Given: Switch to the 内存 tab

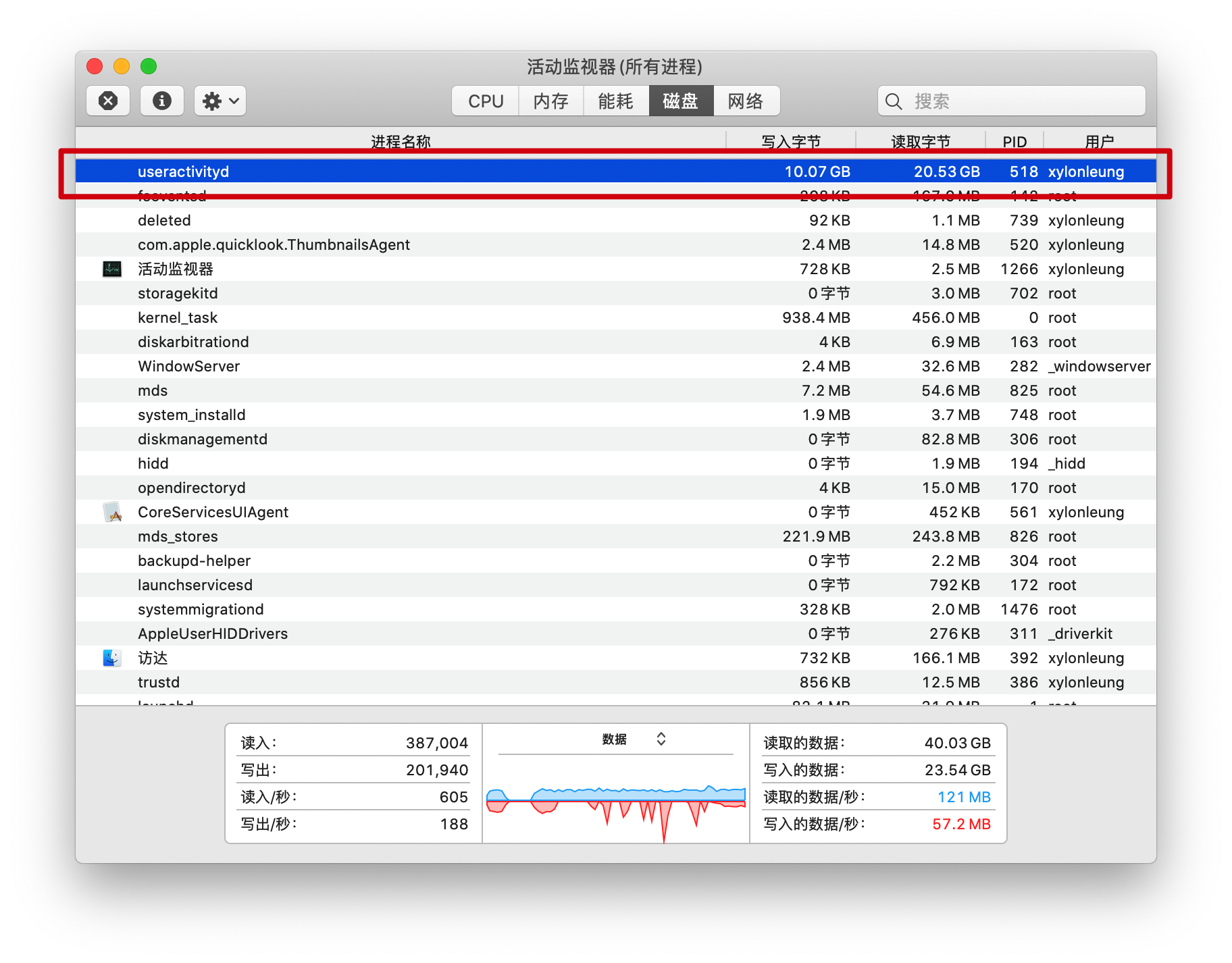Looking at the screenshot, I should click(x=550, y=101).
